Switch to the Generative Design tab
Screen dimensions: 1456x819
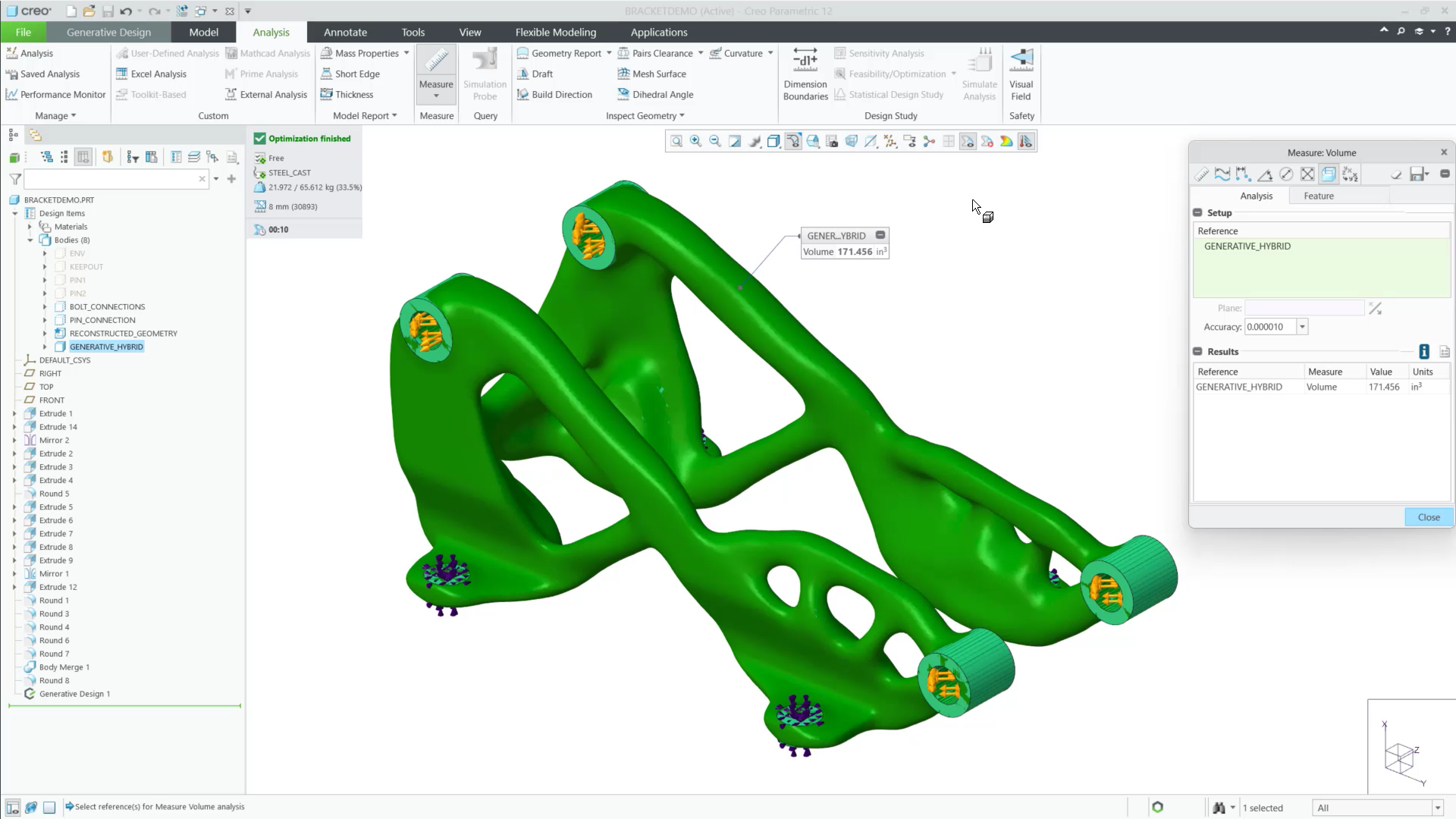(108, 32)
